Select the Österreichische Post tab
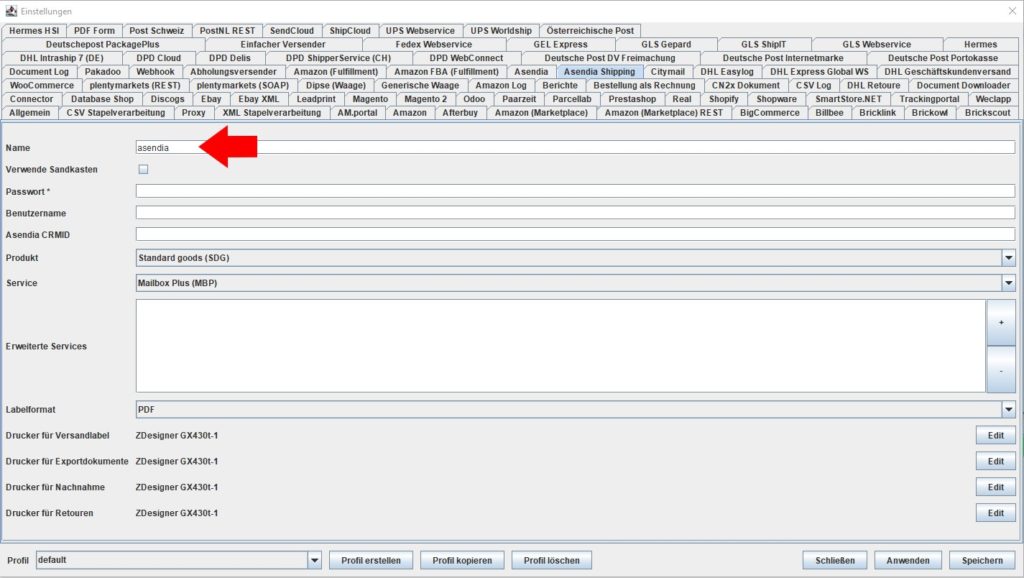The height and width of the screenshot is (578, 1024). click(x=590, y=31)
